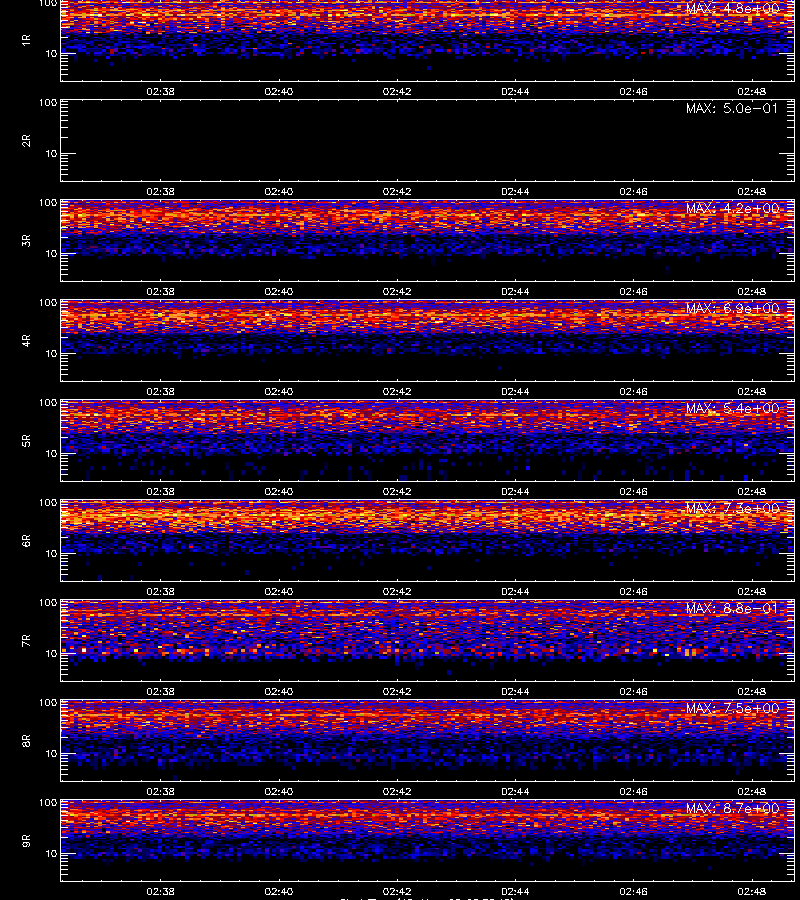
Task: Select the MAX: 6.9e+00 readout
Action: point(732,308)
